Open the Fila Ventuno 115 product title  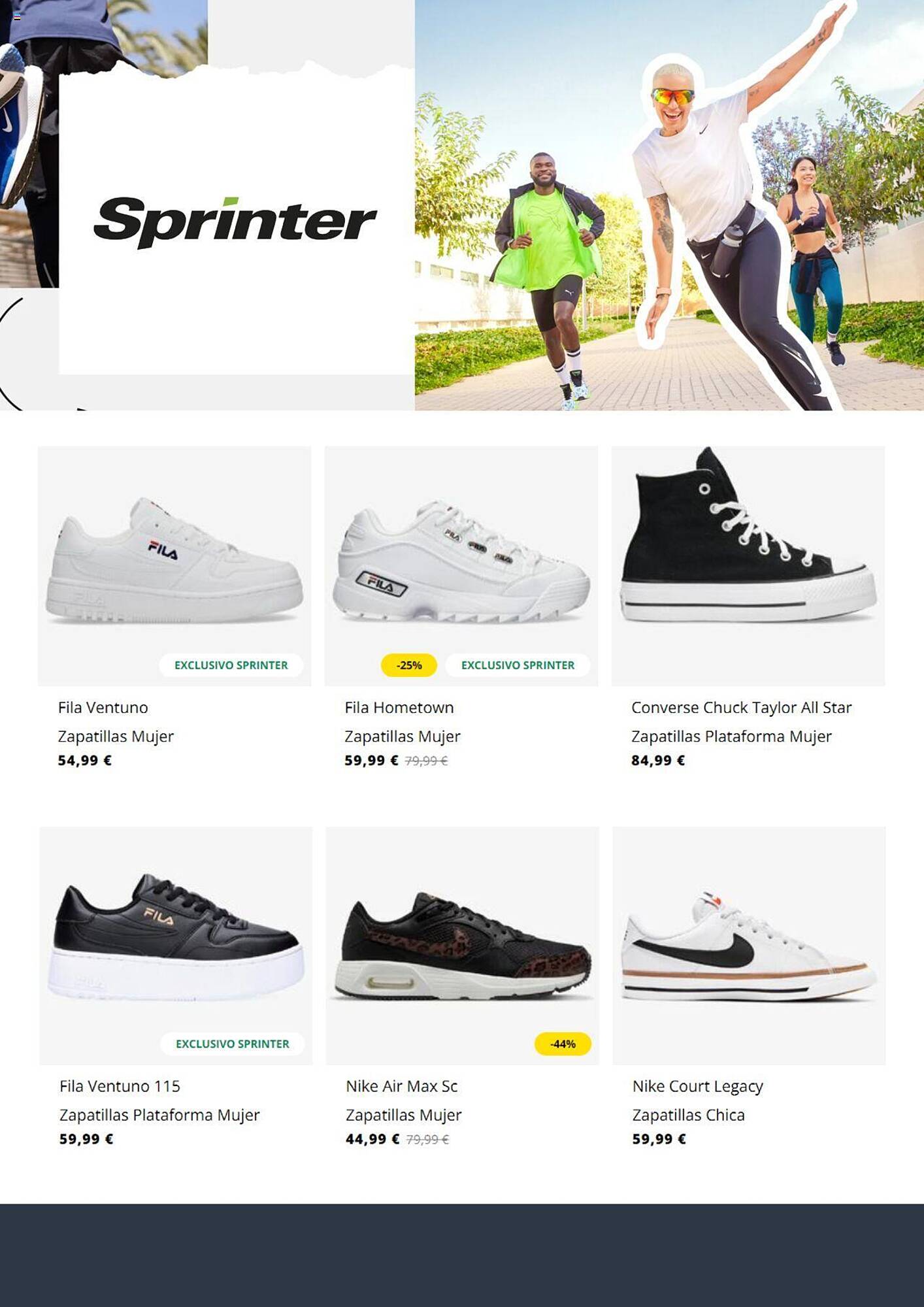(120, 1086)
